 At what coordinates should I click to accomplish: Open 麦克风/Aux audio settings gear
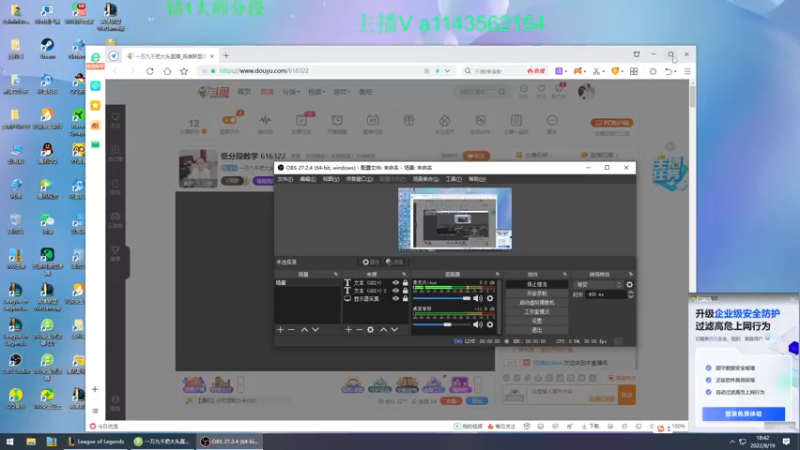pos(490,298)
